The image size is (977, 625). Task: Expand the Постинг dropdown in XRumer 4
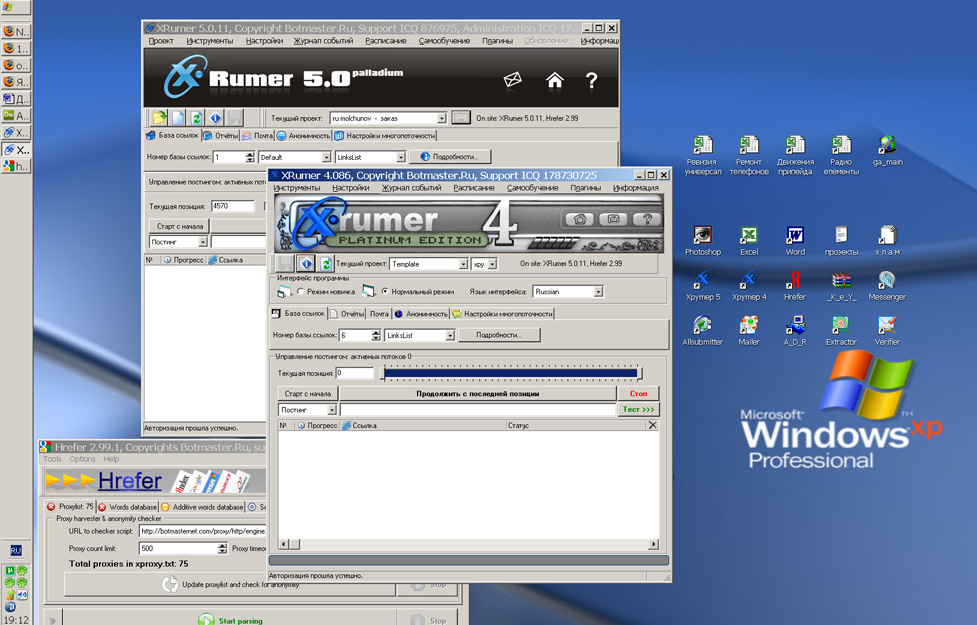click(331, 409)
